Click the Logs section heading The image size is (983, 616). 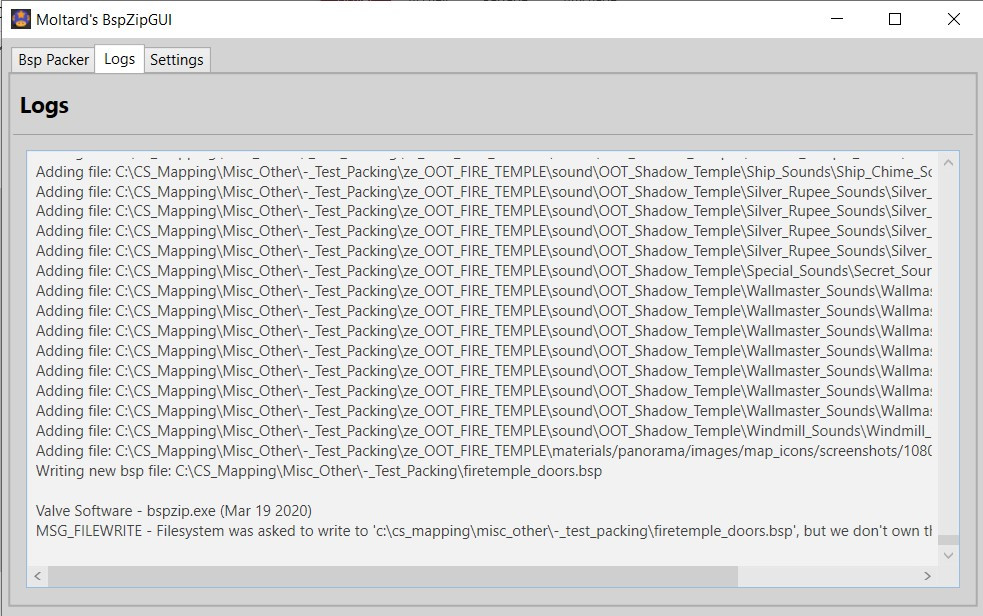[x=44, y=105]
